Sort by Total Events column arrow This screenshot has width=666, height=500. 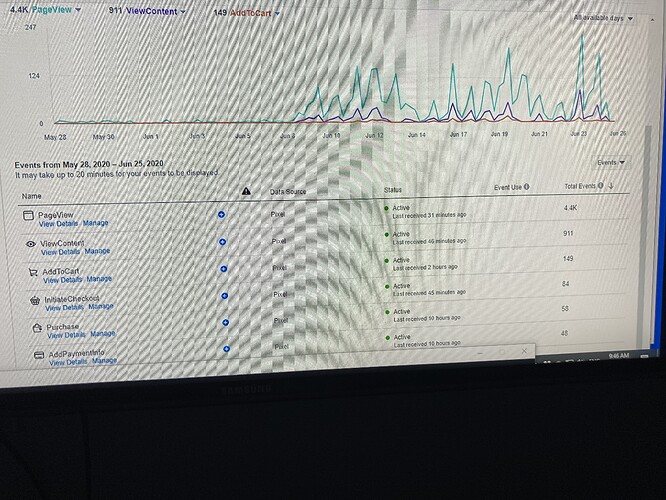[611, 185]
